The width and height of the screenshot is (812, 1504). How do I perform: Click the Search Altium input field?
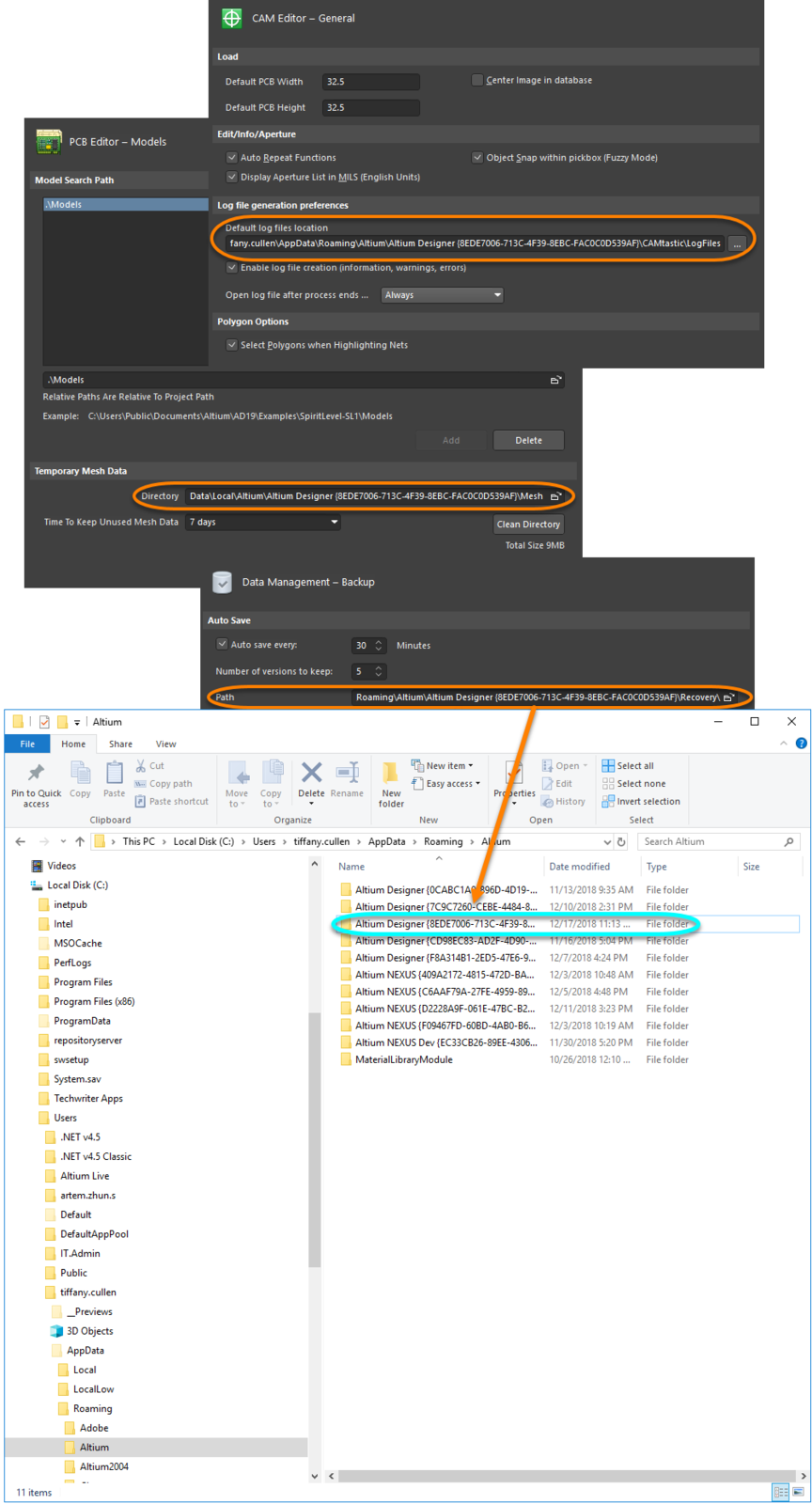tap(711, 842)
